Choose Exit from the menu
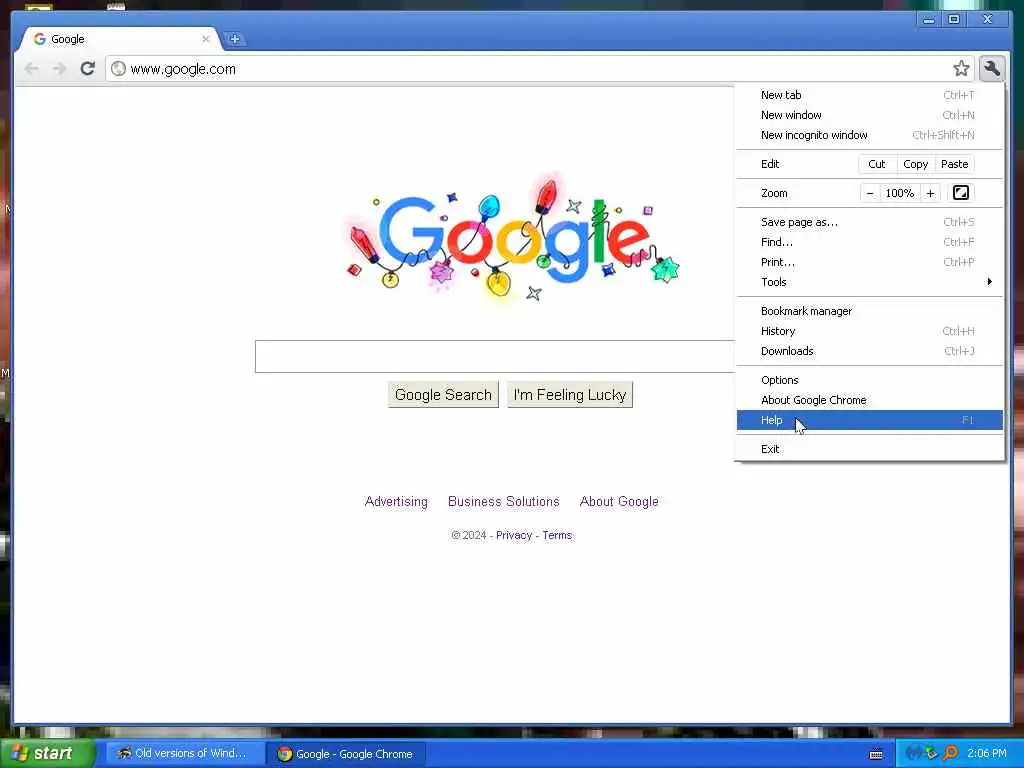This screenshot has height=768, width=1024. click(x=869, y=449)
